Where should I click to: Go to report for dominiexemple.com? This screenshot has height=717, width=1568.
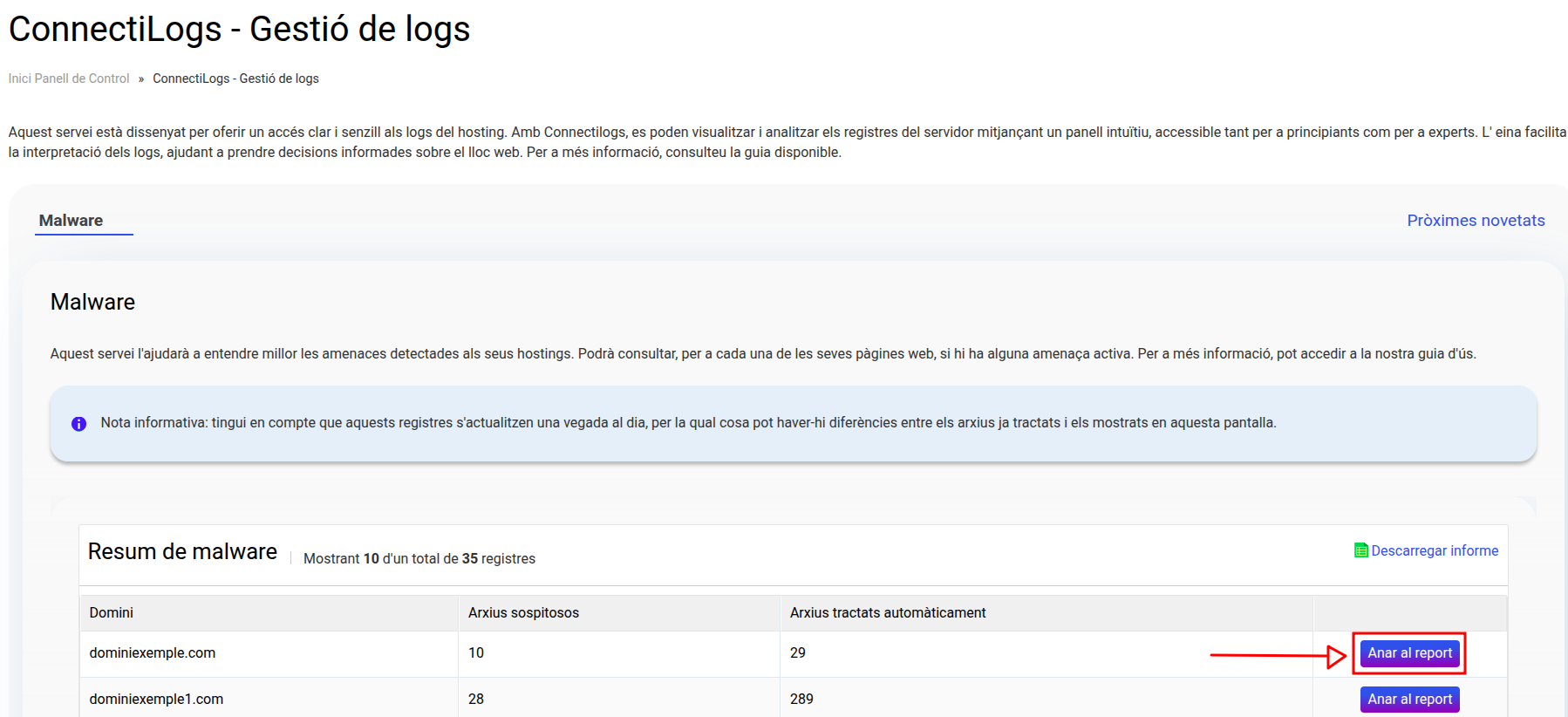(x=1409, y=653)
